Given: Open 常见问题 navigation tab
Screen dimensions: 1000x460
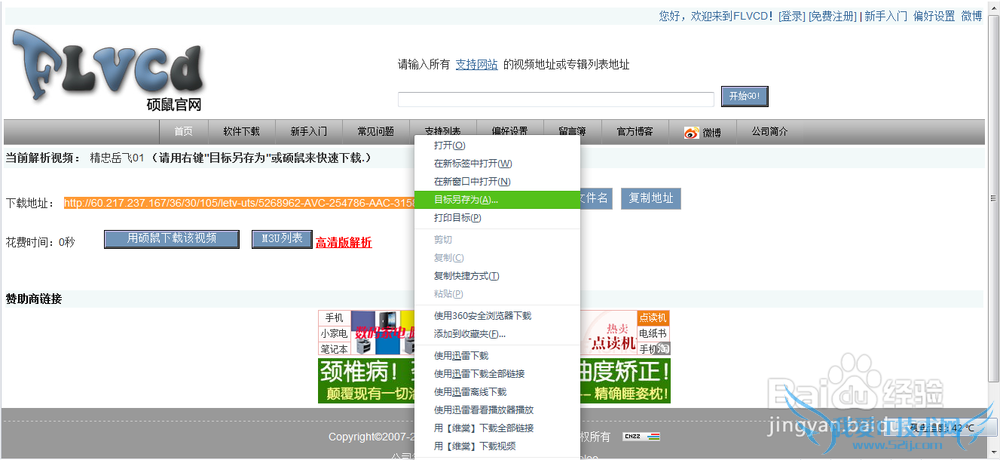Looking at the screenshot, I should tap(376, 131).
